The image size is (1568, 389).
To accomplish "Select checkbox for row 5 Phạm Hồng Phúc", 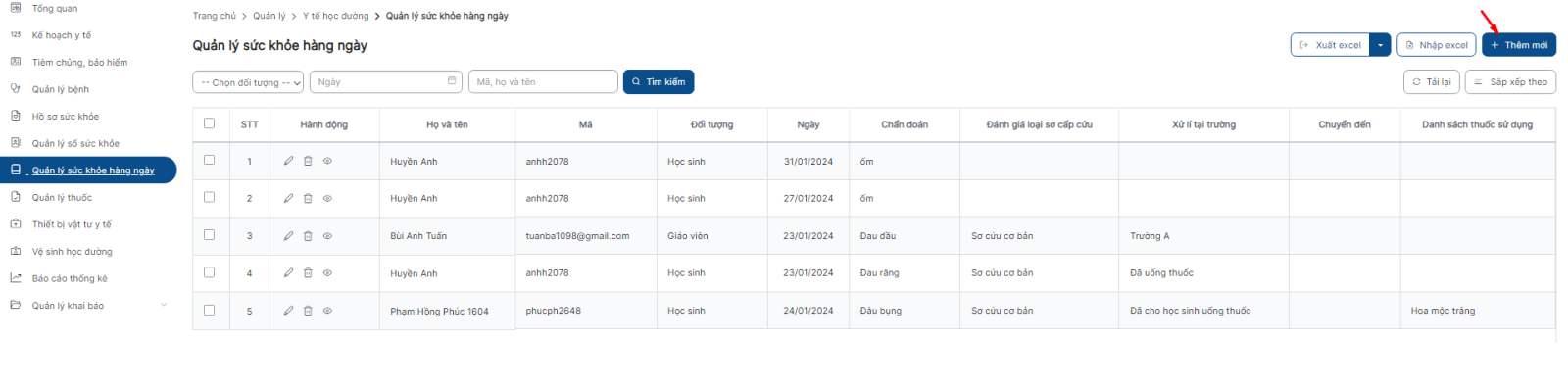I will (209, 310).
